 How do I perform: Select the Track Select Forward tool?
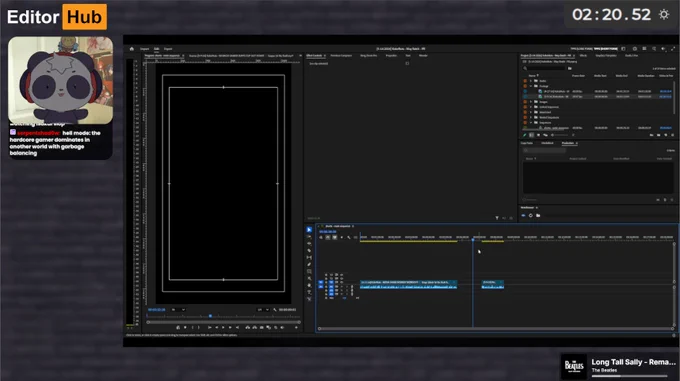[x=309, y=237]
